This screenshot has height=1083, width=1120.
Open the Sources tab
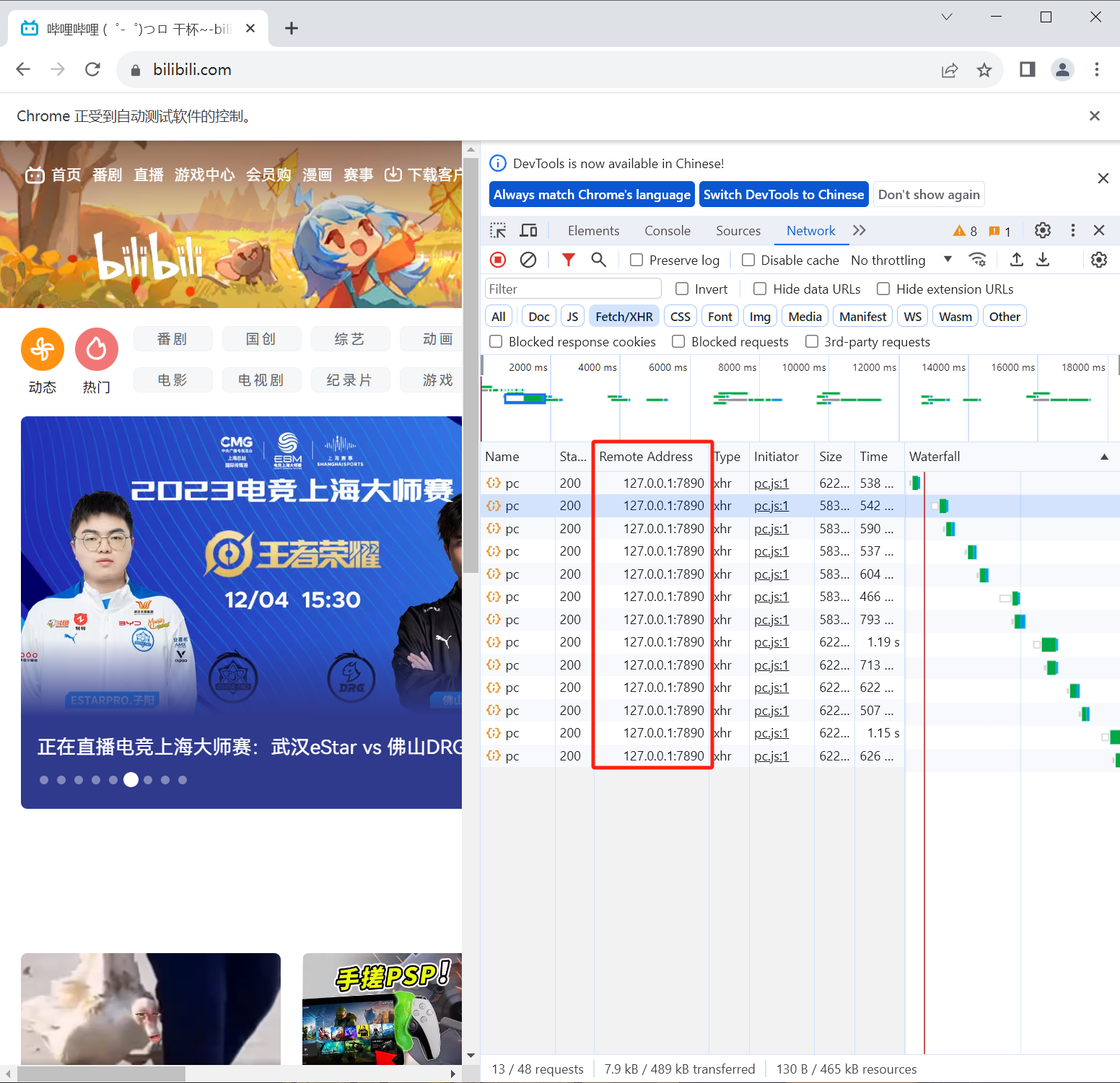pyautogui.click(x=738, y=231)
